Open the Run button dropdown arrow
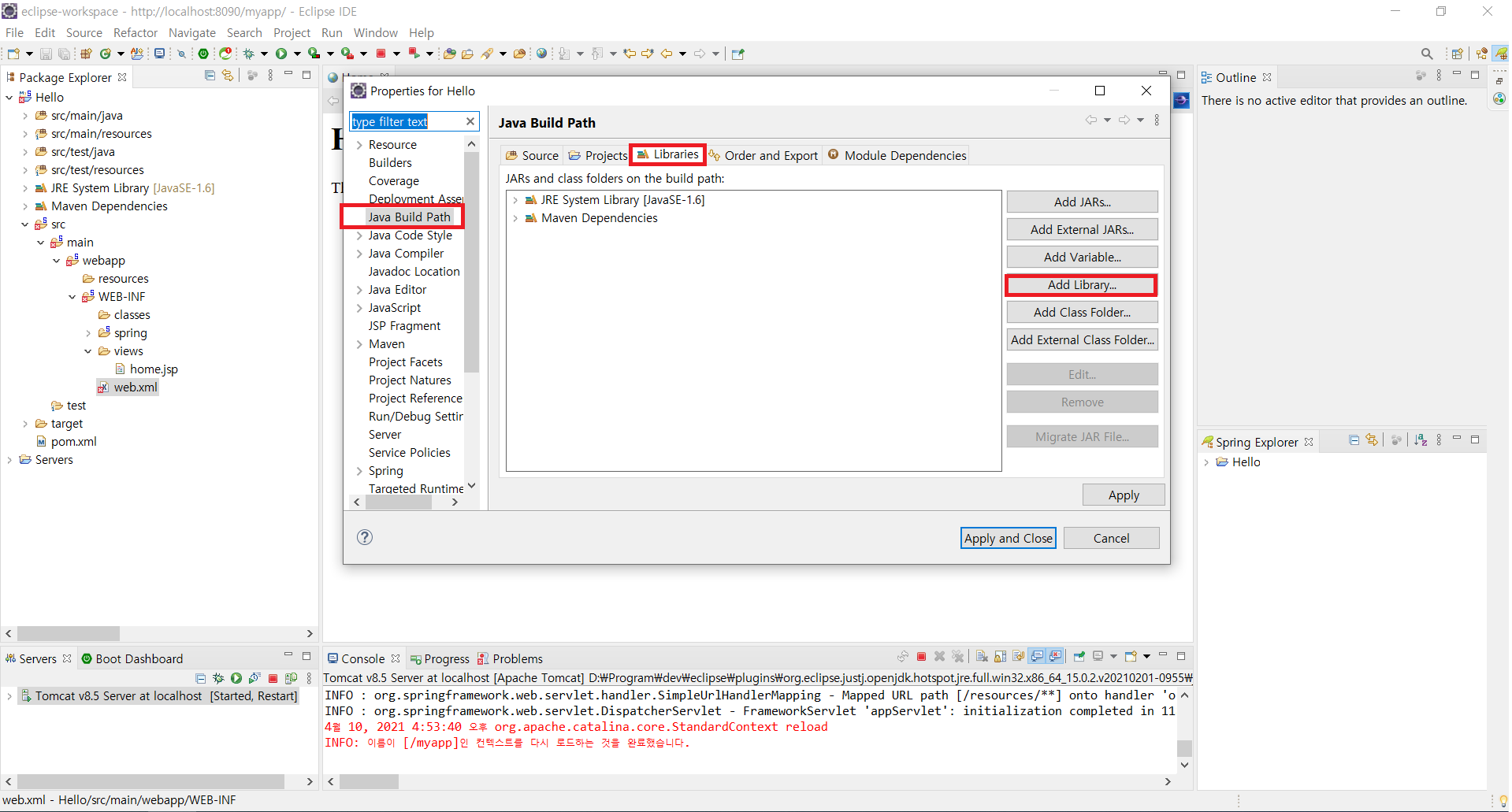 (x=297, y=54)
